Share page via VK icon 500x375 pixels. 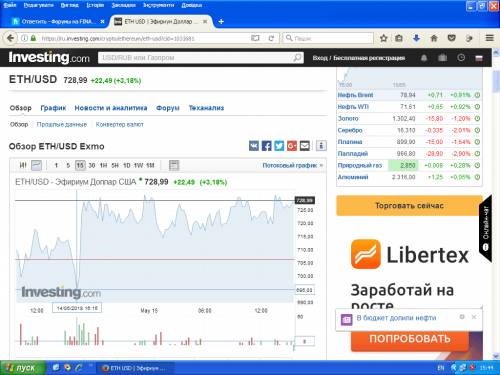pos(254,146)
